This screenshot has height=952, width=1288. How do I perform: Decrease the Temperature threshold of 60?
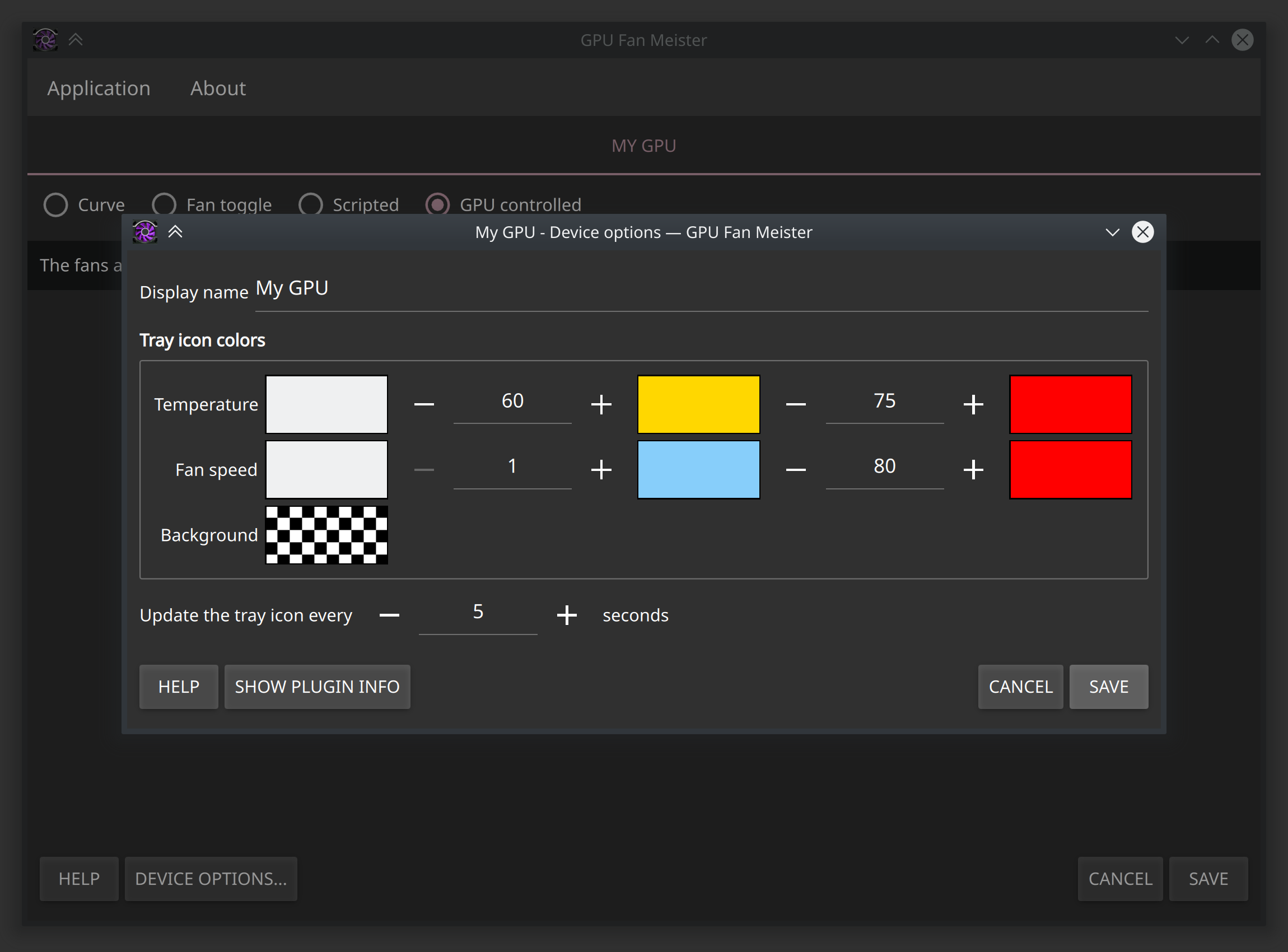(x=424, y=404)
